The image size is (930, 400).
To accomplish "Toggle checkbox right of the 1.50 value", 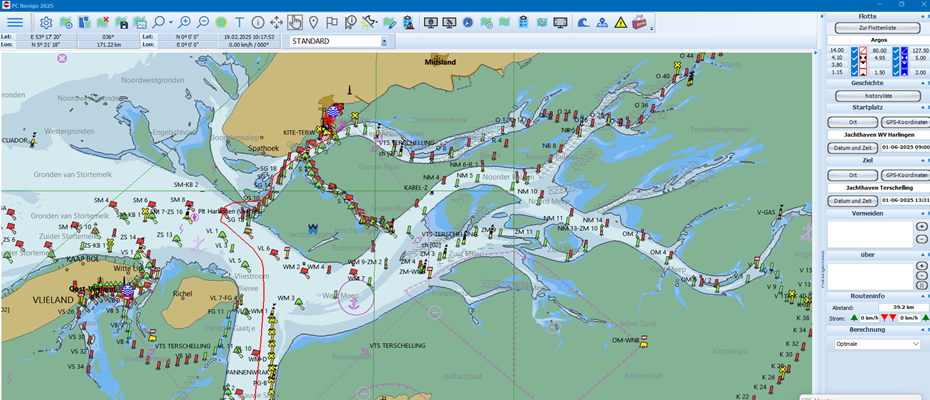I will 896,72.
